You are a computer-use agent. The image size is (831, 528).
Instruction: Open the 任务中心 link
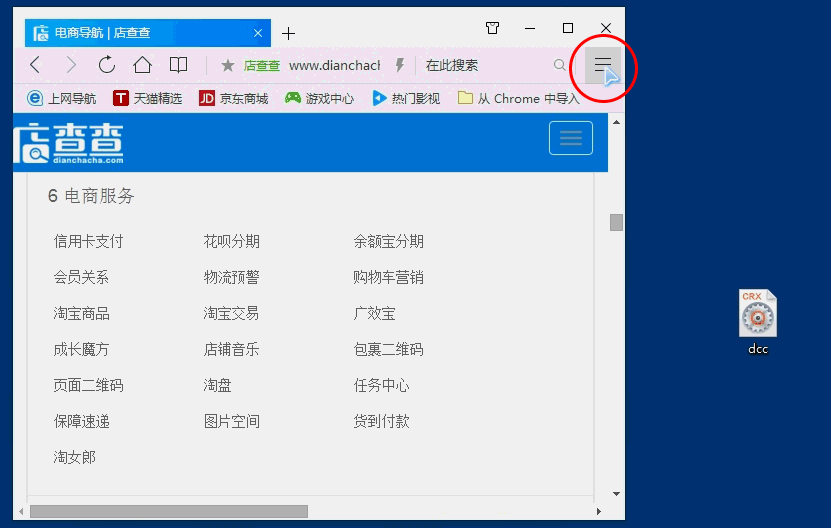(x=382, y=385)
